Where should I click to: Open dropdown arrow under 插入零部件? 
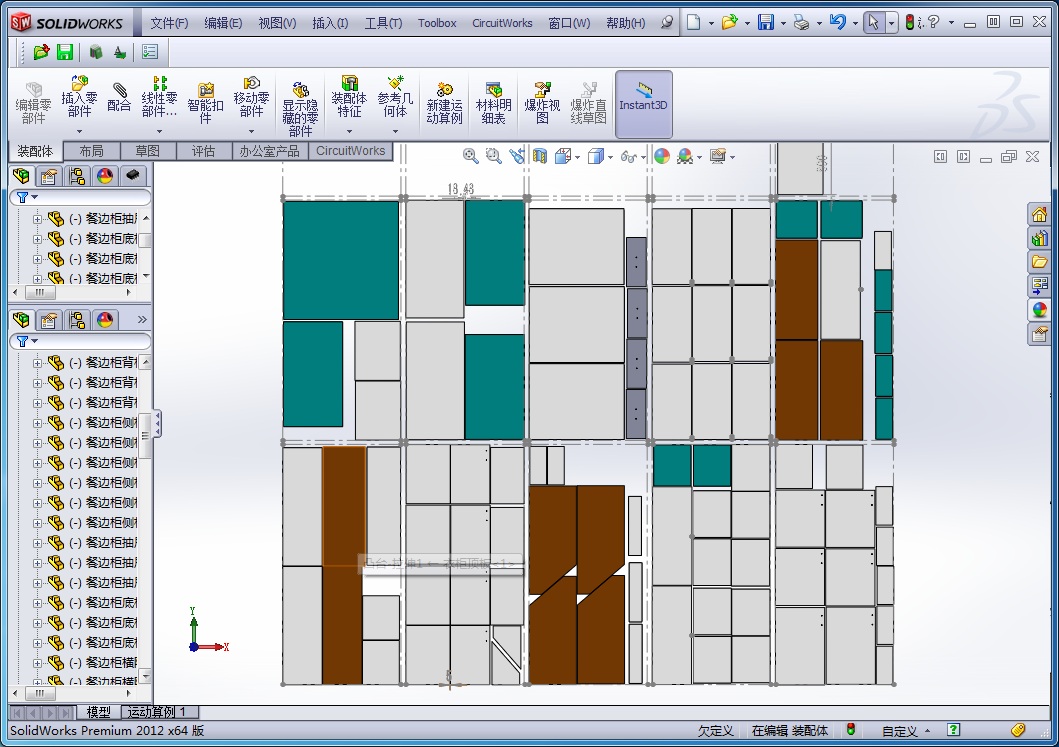click(x=80, y=130)
